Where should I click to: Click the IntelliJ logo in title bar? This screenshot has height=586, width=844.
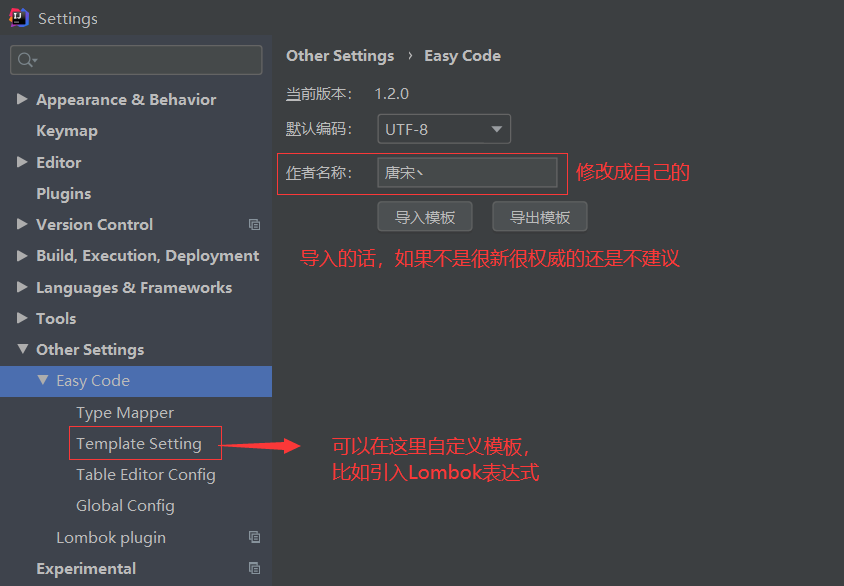(19, 18)
